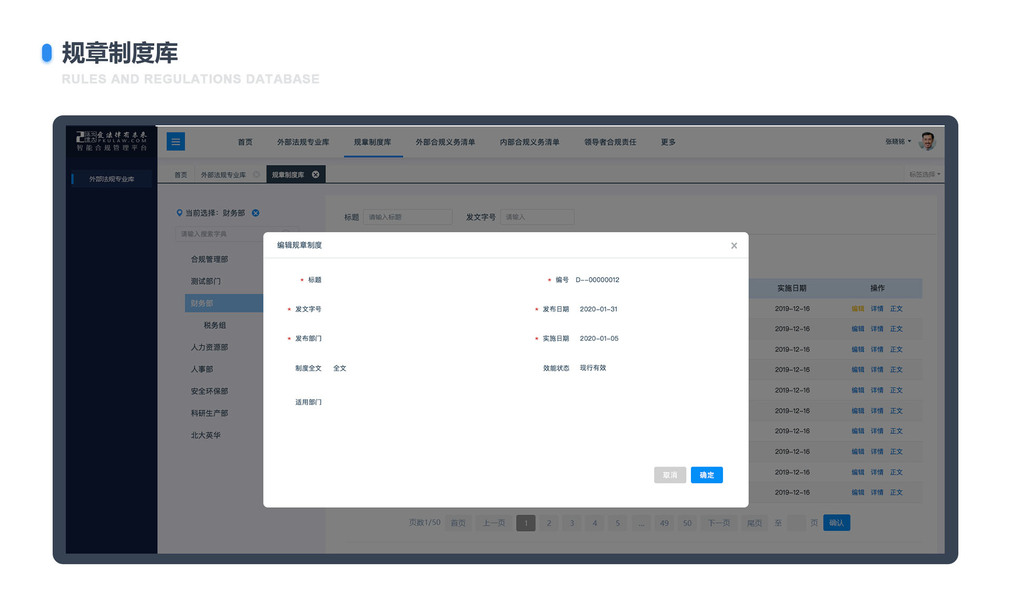Close the 编辑规章制度 dialog with the X
The height and width of the screenshot is (600, 1011).
(x=734, y=246)
